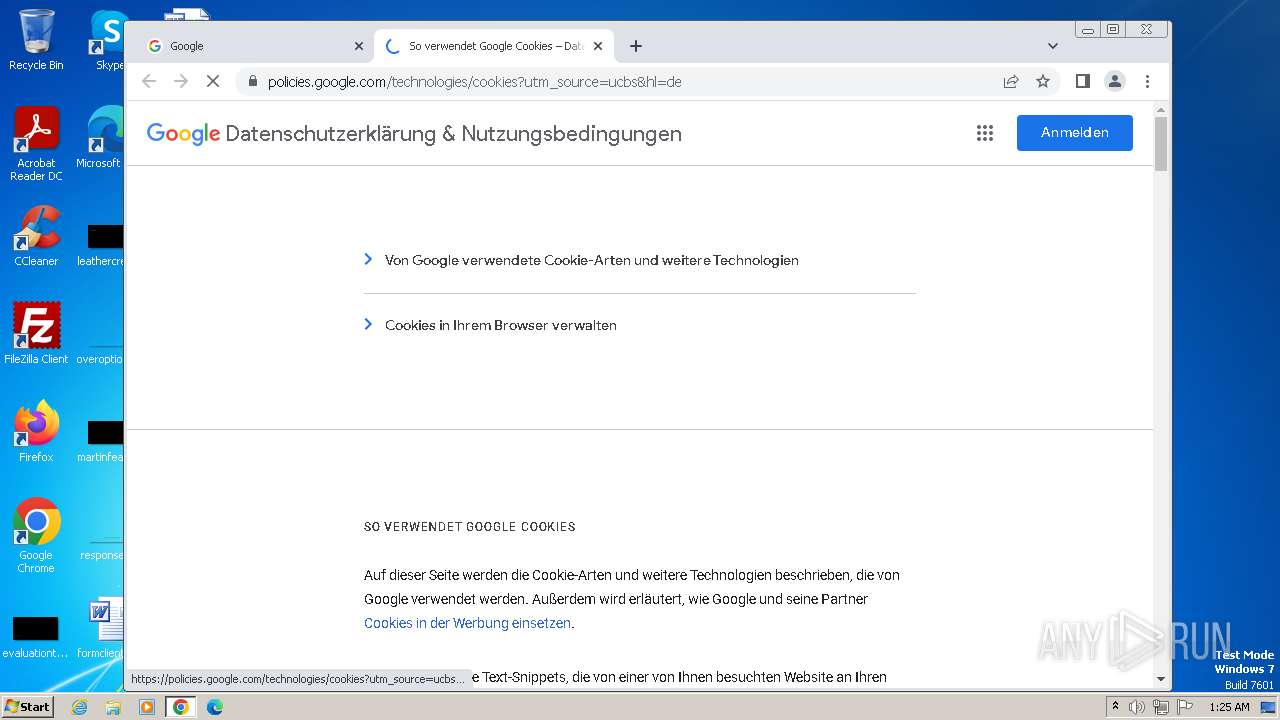This screenshot has height=720, width=1280.
Task: Open the Firefox desktop icon
Action: tap(36, 432)
